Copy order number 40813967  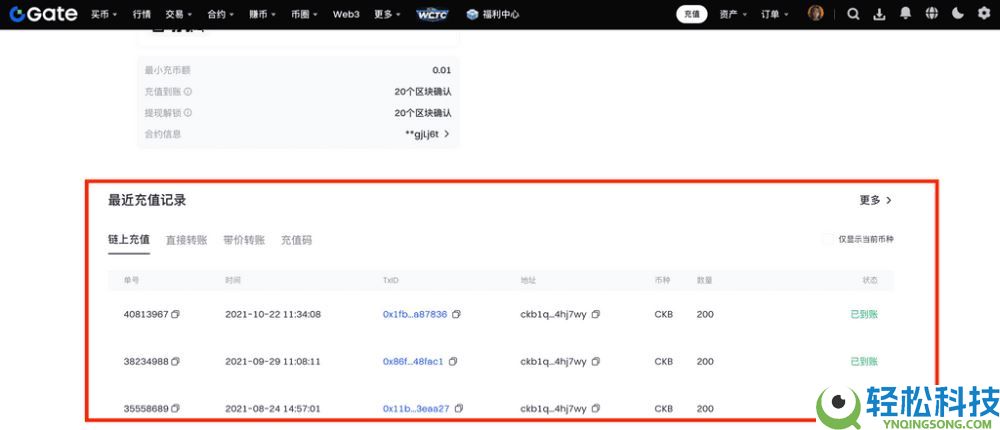click(x=176, y=314)
